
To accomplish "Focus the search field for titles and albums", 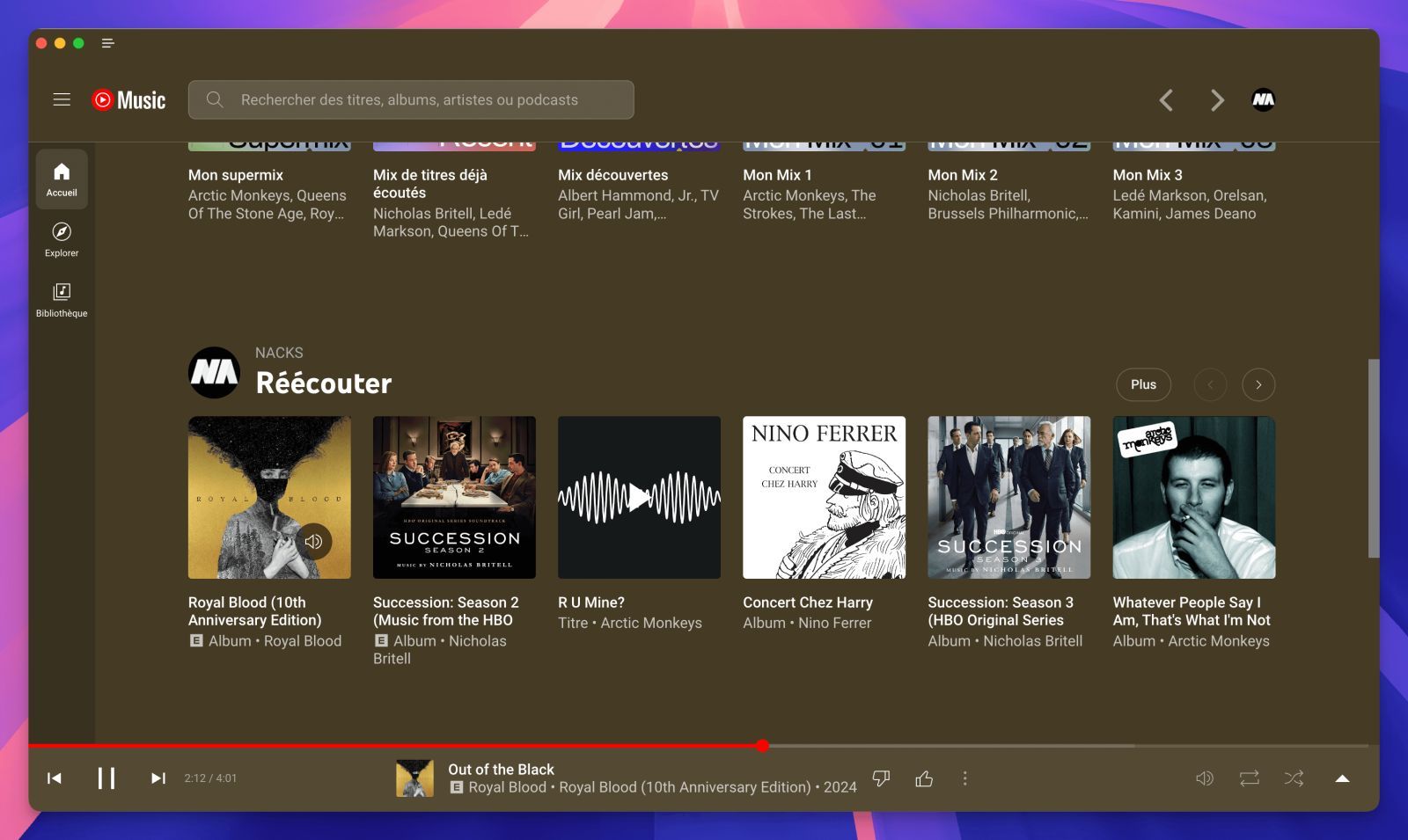I will pyautogui.click(x=411, y=99).
